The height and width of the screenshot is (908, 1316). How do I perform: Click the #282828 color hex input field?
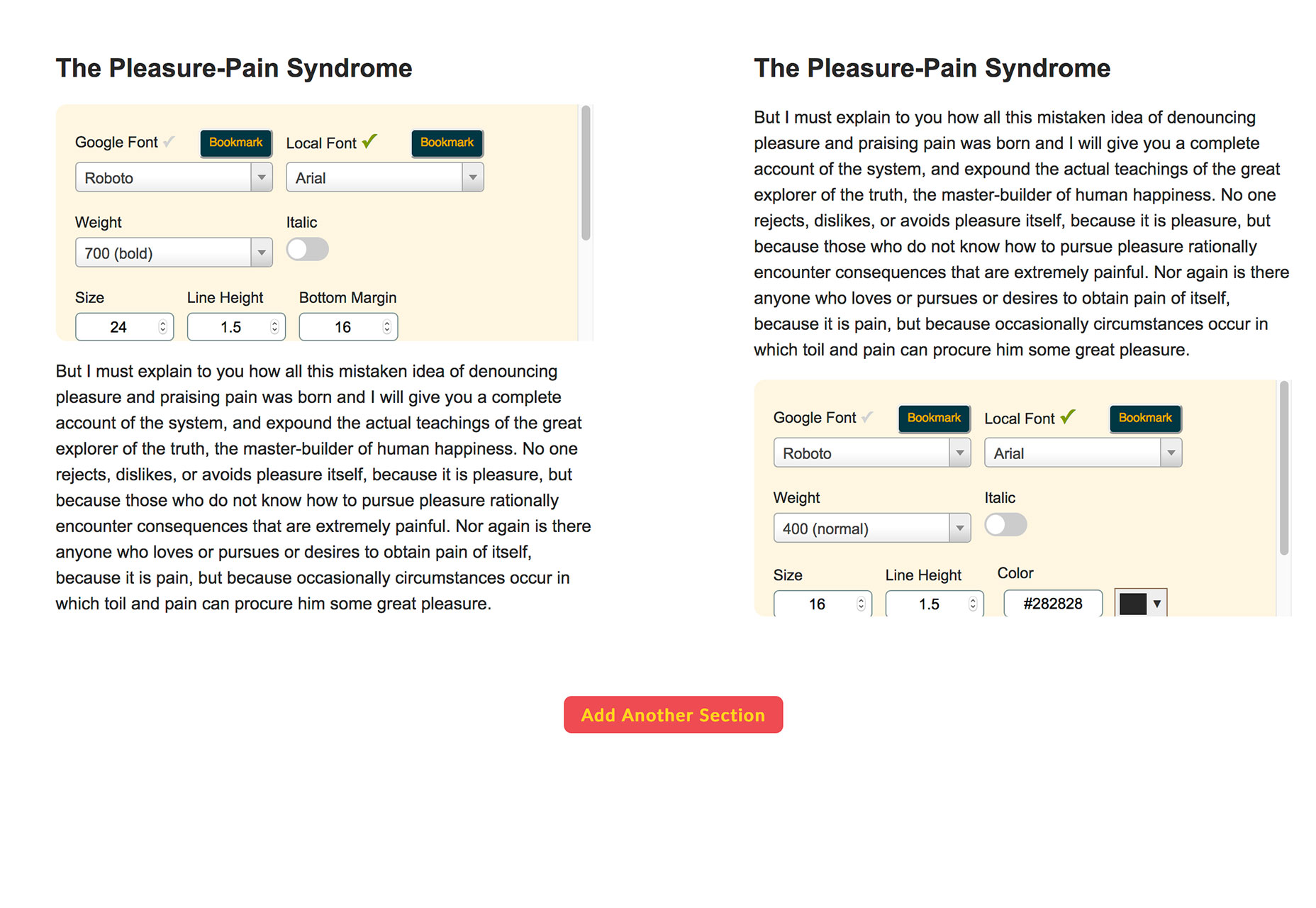[1053, 604]
